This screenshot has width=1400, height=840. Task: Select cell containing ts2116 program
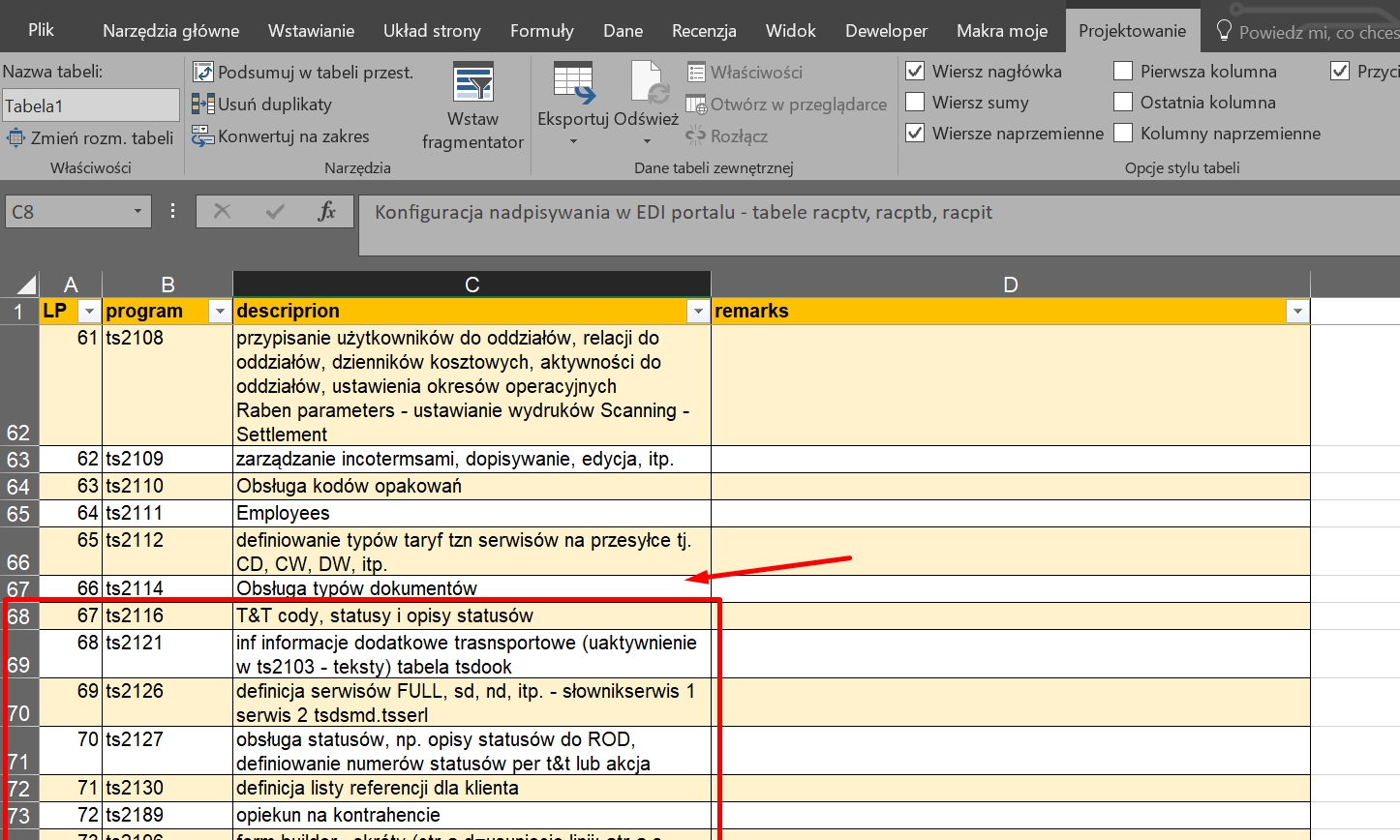(167, 616)
